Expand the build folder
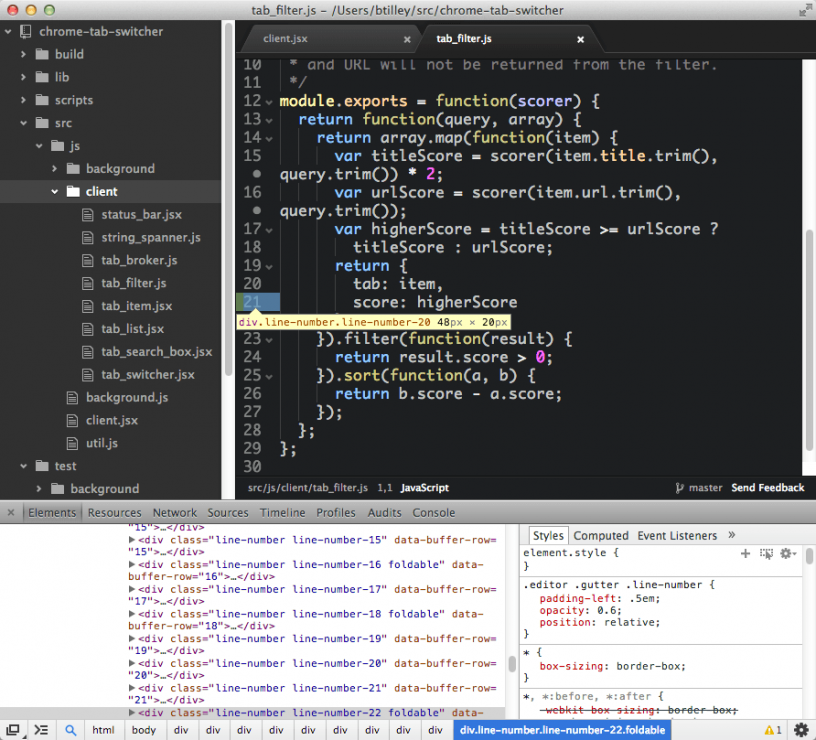Image resolution: width=816 pixels, height=740 pixels. (22, 54)
